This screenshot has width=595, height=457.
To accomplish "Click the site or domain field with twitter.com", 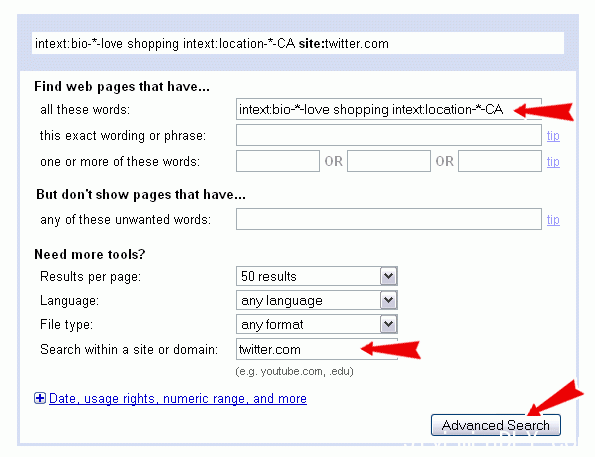I will coord(317,349).
